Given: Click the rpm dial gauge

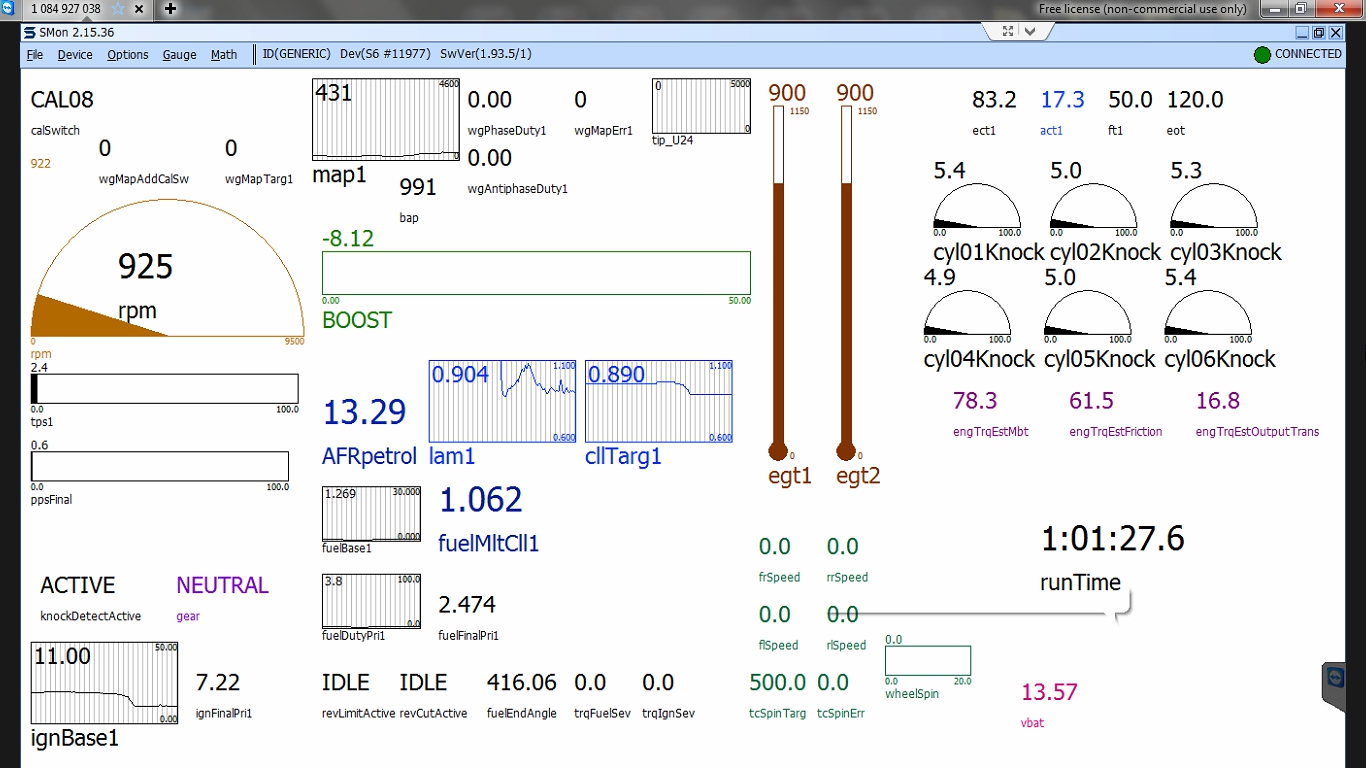Looking at the screenshot, I should click(x=168, y=275).
